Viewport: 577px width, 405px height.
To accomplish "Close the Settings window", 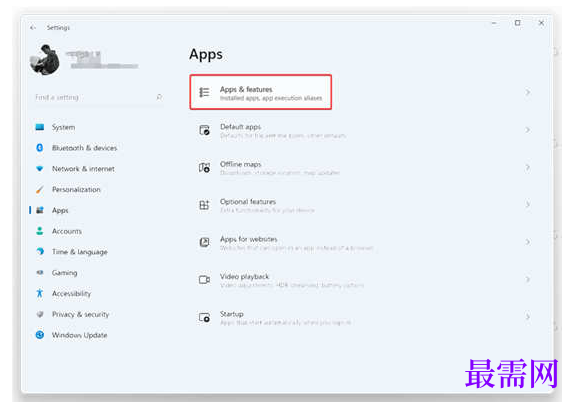I will 541,23.
